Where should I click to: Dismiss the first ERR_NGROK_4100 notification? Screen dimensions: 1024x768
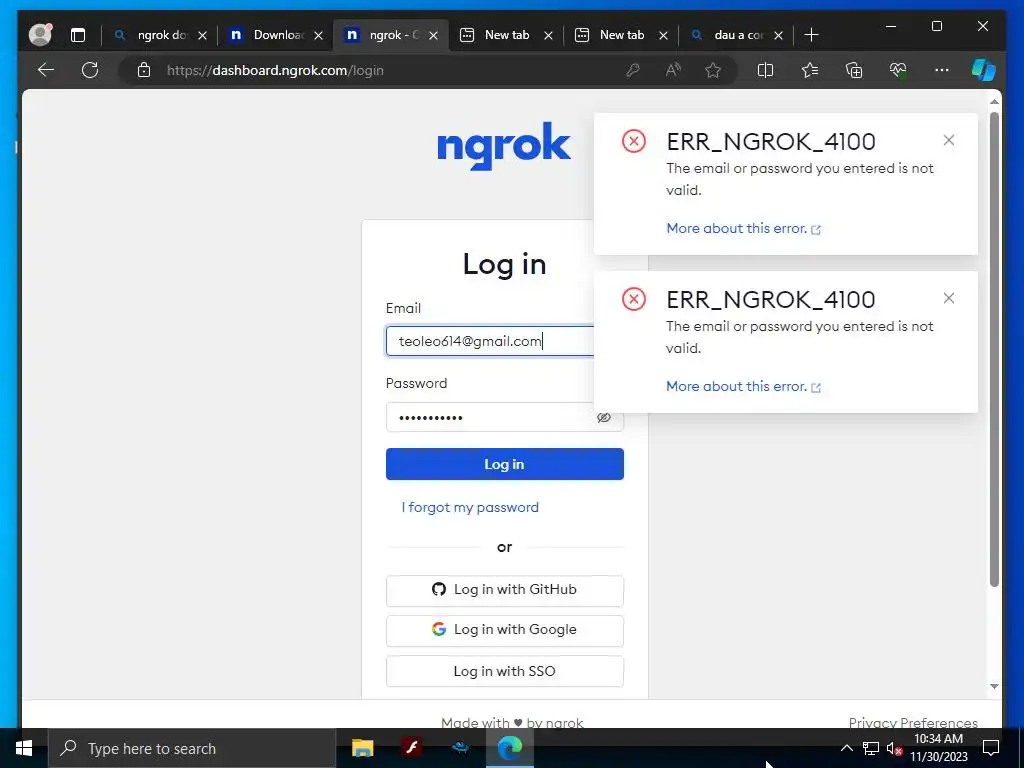click(949, 140)
